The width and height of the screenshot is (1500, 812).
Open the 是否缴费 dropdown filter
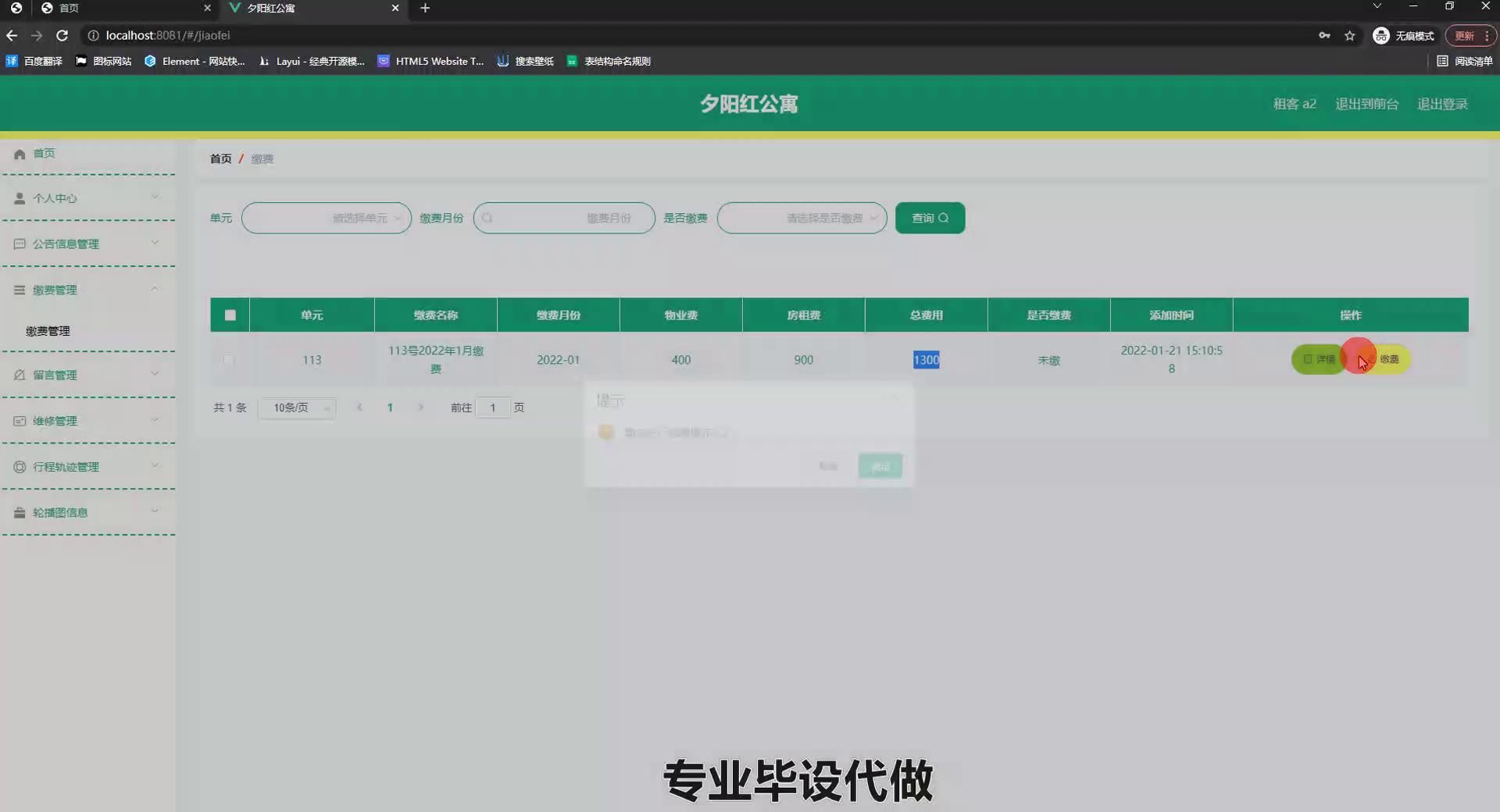(802, 218)
